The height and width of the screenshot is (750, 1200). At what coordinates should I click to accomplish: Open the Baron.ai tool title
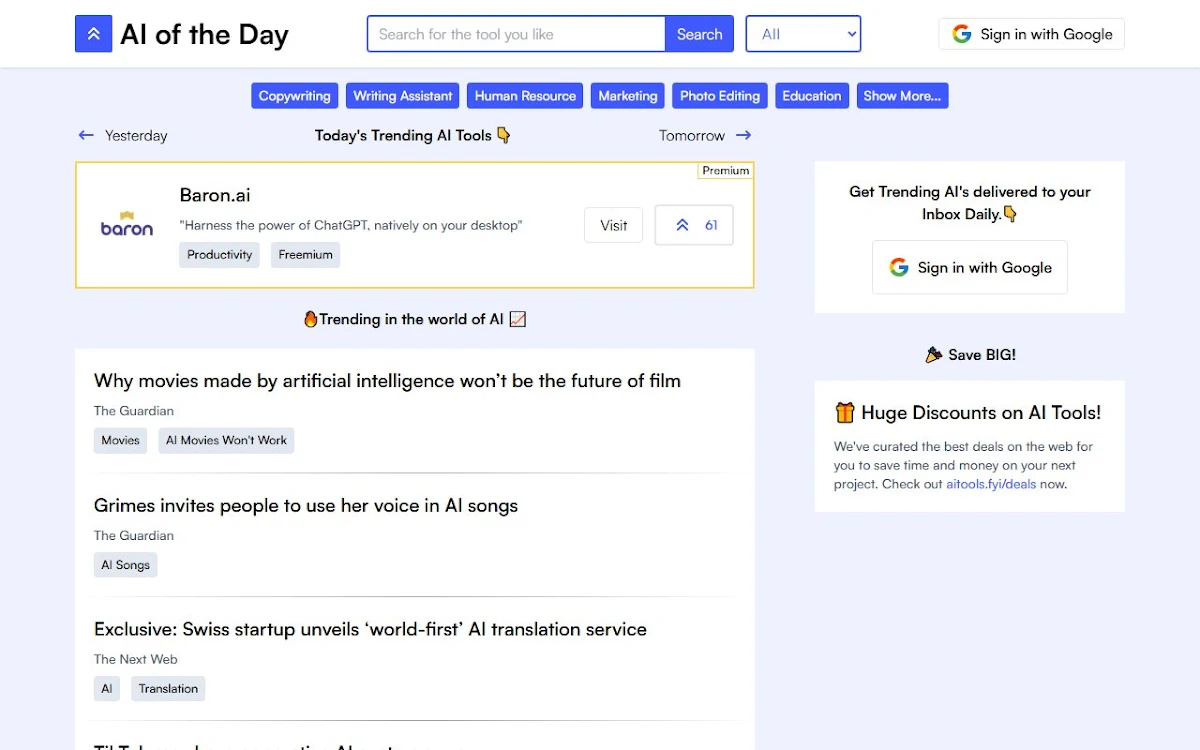215,195
